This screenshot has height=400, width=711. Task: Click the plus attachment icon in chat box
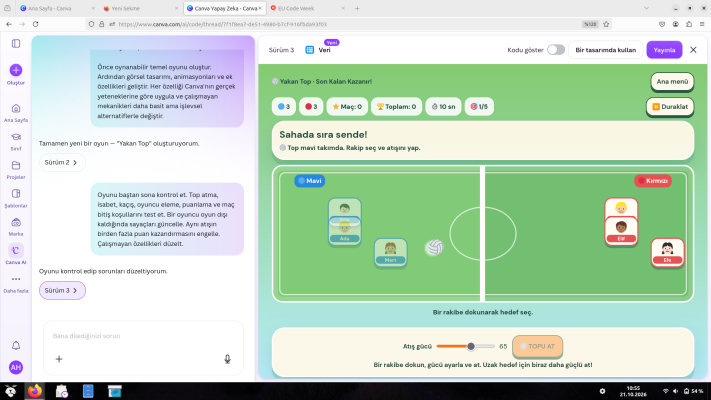tap(59, 359)
